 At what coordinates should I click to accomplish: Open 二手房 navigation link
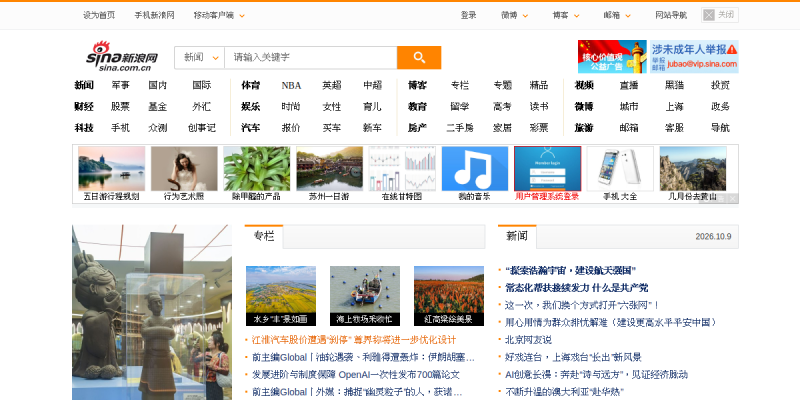click(x=460, y=128)
